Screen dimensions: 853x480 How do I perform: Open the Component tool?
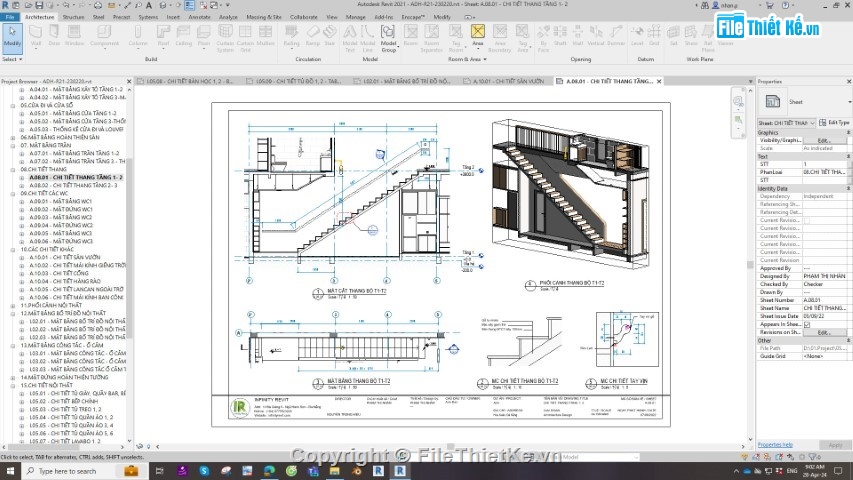pyautogui.click(x=104, y=36)
